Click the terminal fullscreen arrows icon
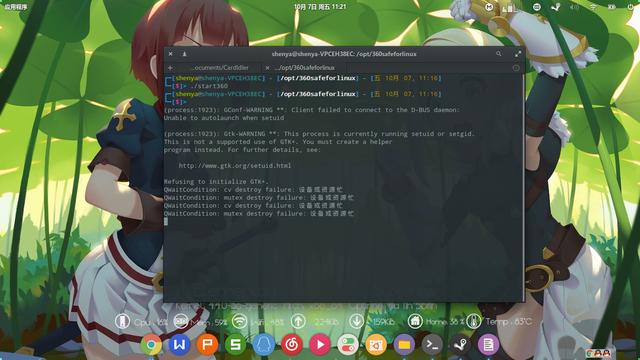 (x=518, y=53)
